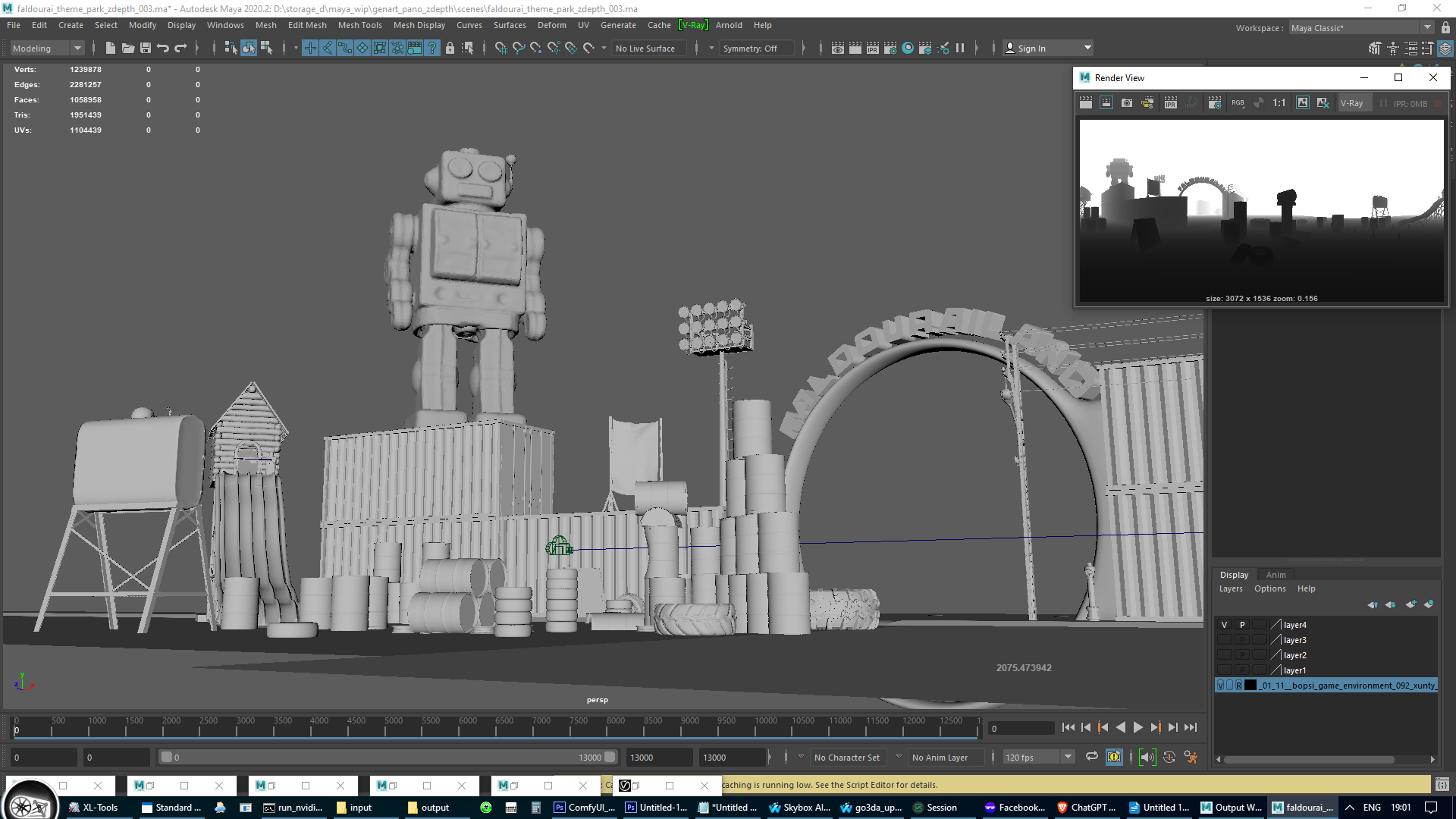Click the V-Ray button in Render View

[x=1353, y=102]
